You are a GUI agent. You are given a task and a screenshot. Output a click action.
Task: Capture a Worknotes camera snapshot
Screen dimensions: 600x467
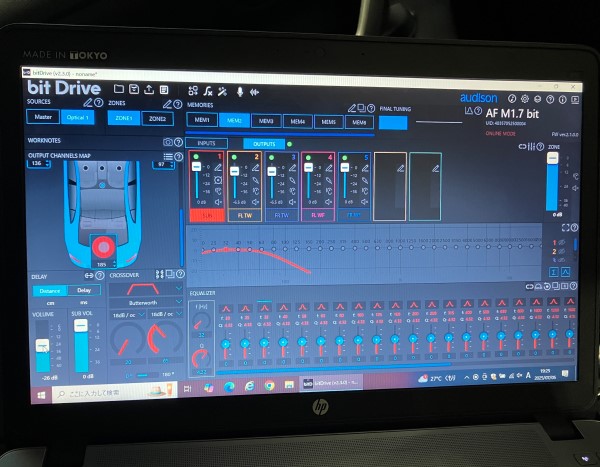pyautogui.click(x=168, y=142)
